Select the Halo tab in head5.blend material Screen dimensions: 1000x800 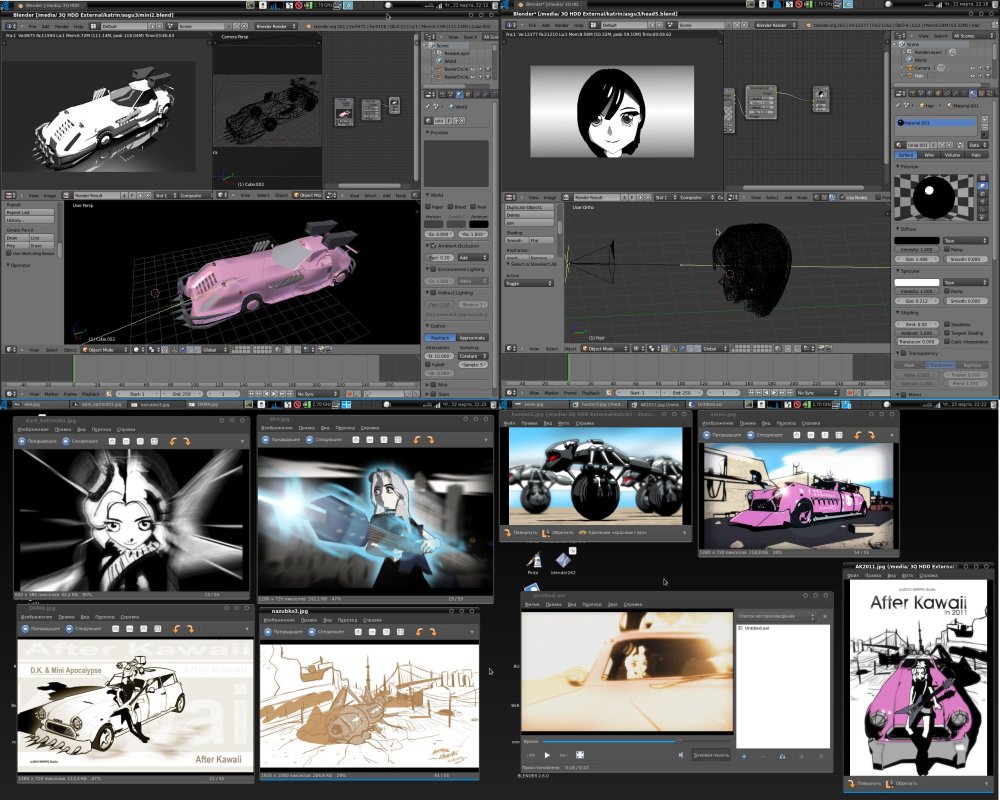click(x=976, y=155)
